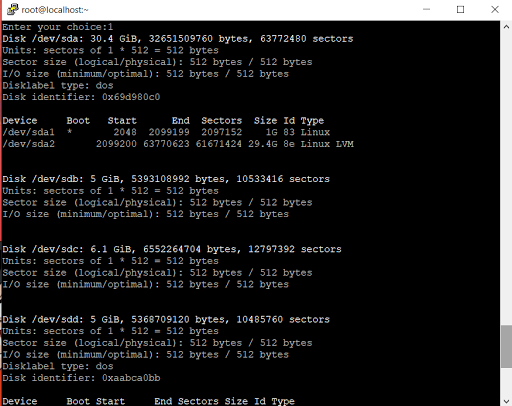Click the scrollbar up arrow
The height and width of the screenshot is (406, 512).
click(506, 27)
